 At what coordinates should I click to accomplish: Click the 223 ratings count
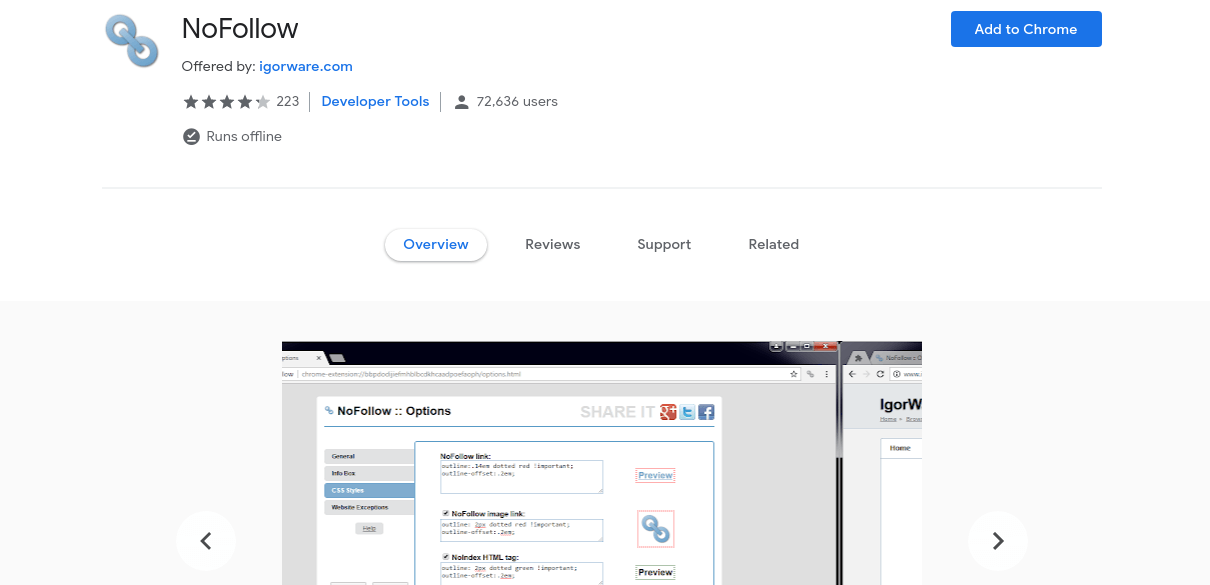[288, 101]
